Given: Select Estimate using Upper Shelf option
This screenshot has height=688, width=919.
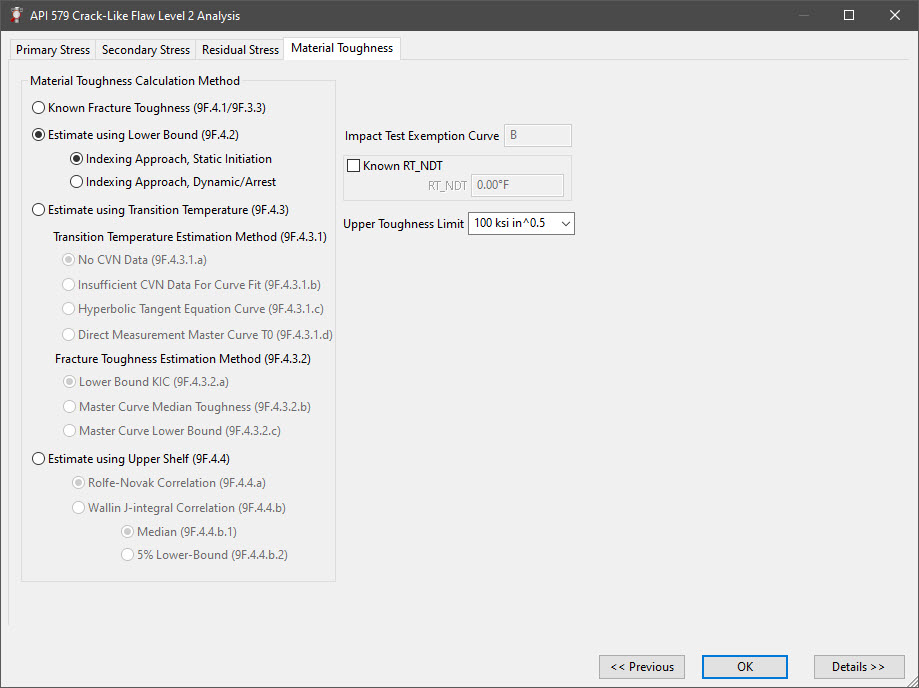Looking at the screenshot, I should coord(131,459).
